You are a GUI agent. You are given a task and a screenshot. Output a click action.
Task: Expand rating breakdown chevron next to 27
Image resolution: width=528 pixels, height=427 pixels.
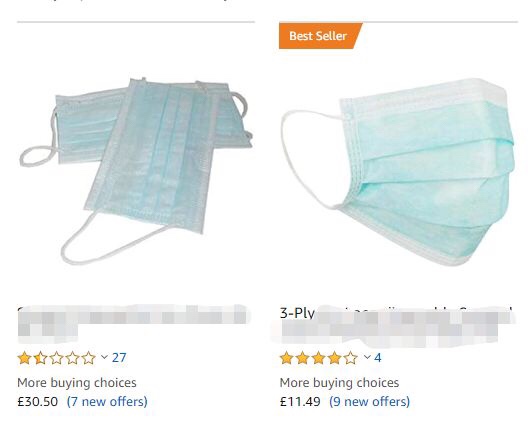[104, 357]
